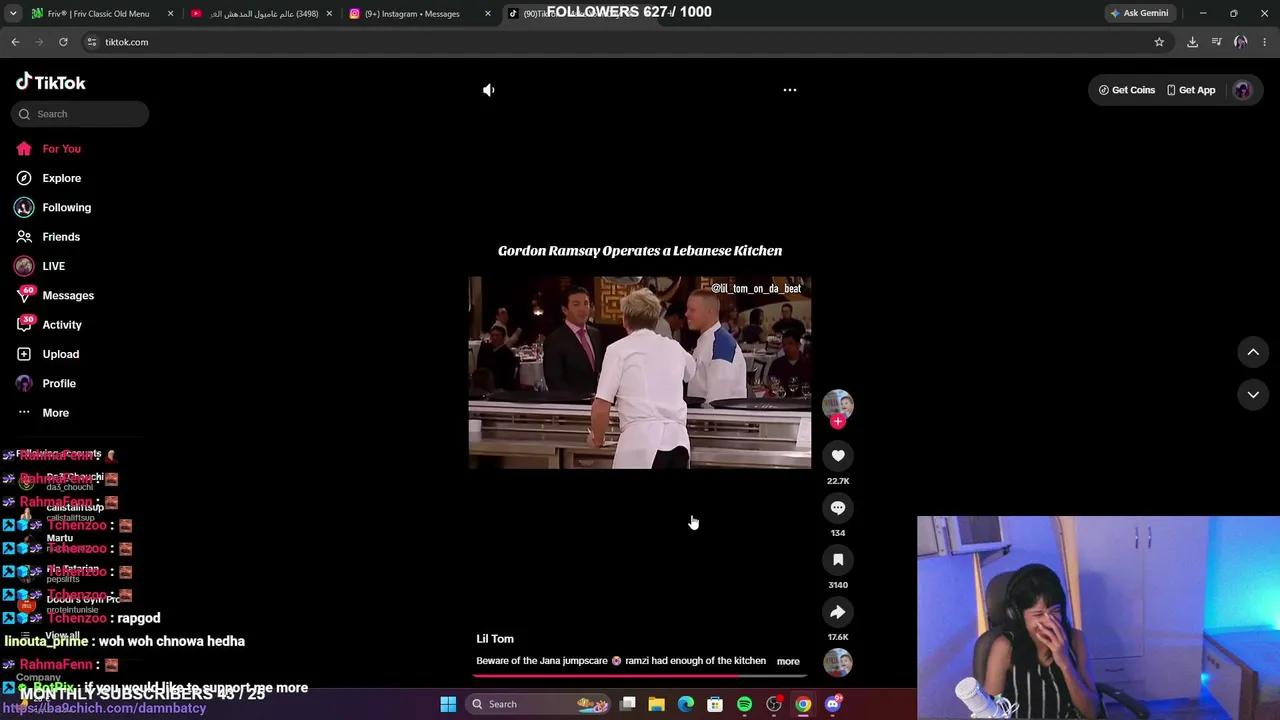
Task: Open the sound disc thumbnail
Action: (838, 662)
